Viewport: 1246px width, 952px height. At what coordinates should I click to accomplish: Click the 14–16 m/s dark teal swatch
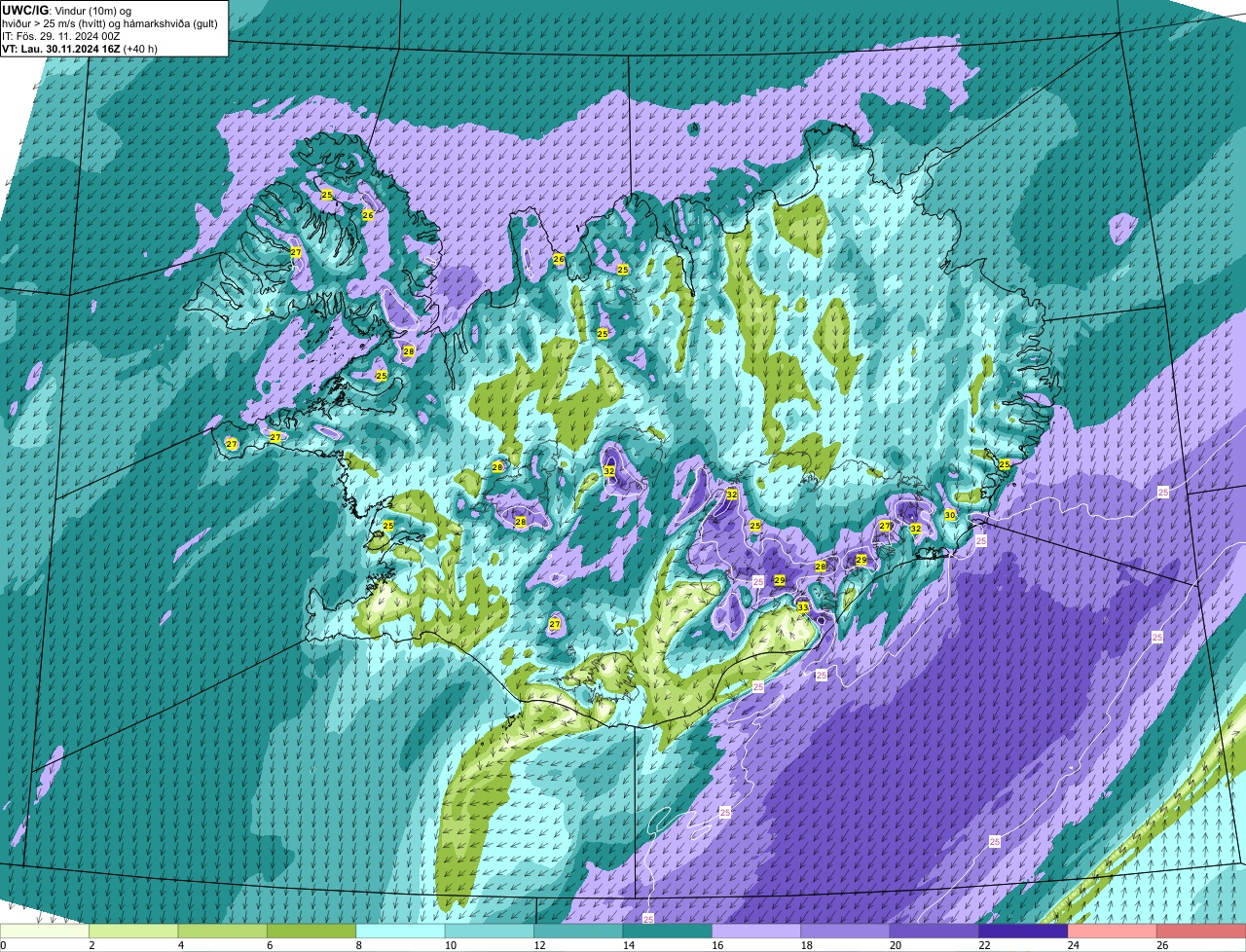pyautogui.click(x=668, y=932)
